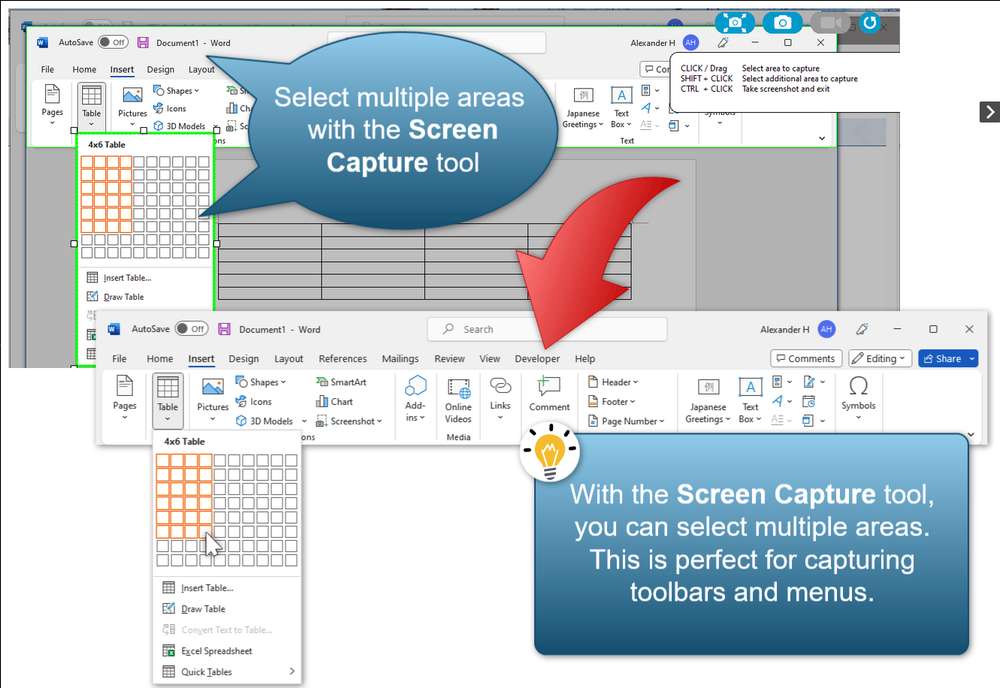Open the Shapes dropdown in front capture
This screenshot has height=688, width=1000.
pyautogui.click(x=261, y=382)
